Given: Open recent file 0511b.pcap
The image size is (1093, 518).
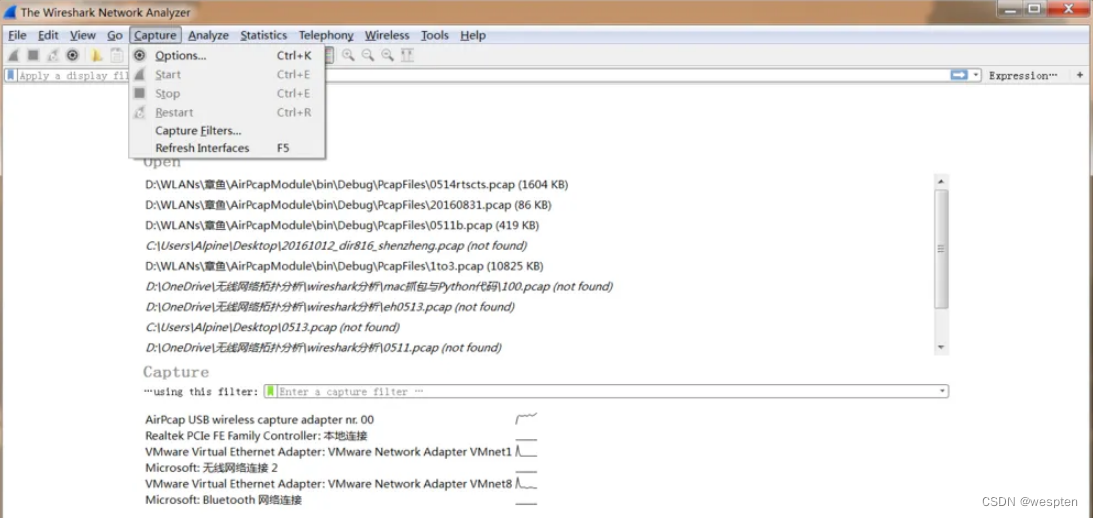Looking at the screenshot, I should (x=342, y=225).
